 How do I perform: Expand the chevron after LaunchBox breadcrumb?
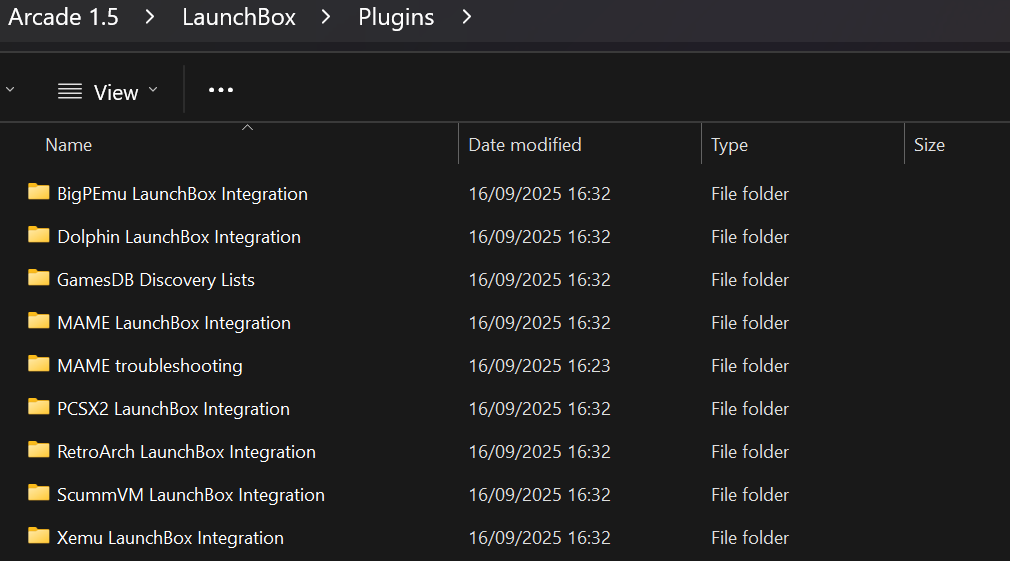coord(326,17)
